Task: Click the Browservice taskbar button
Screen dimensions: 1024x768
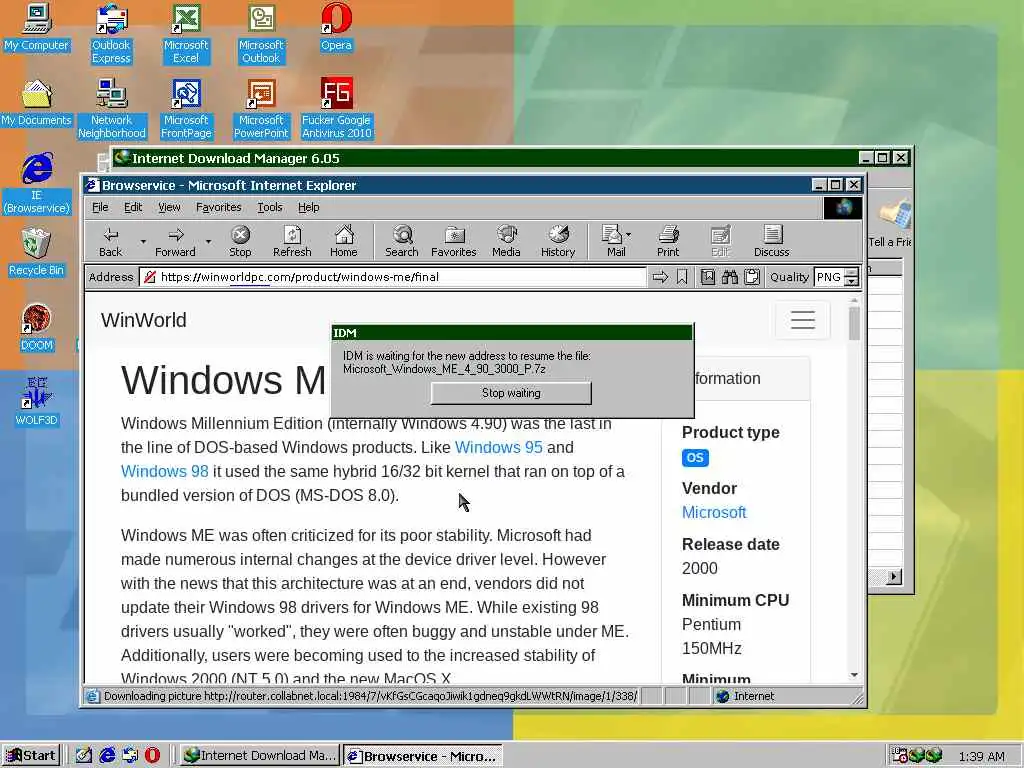Action: [423, 756]
